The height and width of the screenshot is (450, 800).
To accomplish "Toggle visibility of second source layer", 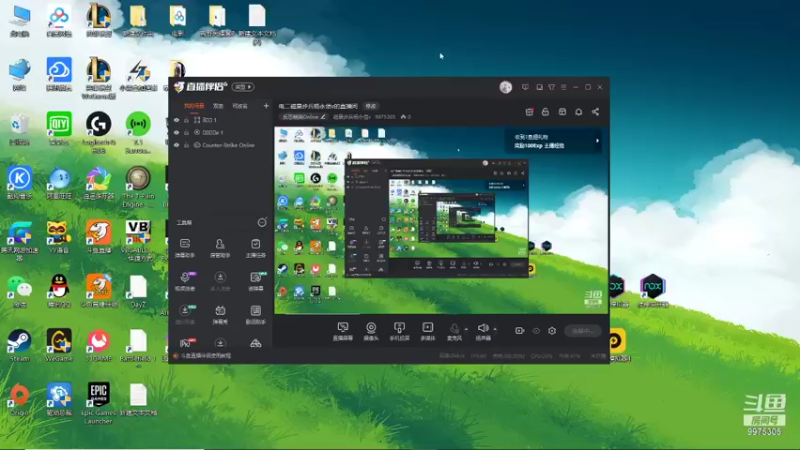I will click(x=177, y=132).
